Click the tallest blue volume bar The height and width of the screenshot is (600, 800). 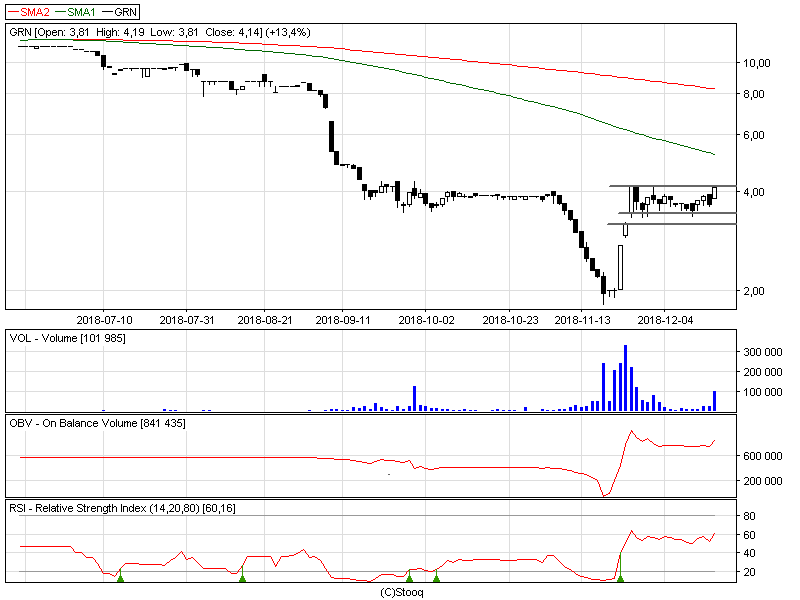pos(626,378)
